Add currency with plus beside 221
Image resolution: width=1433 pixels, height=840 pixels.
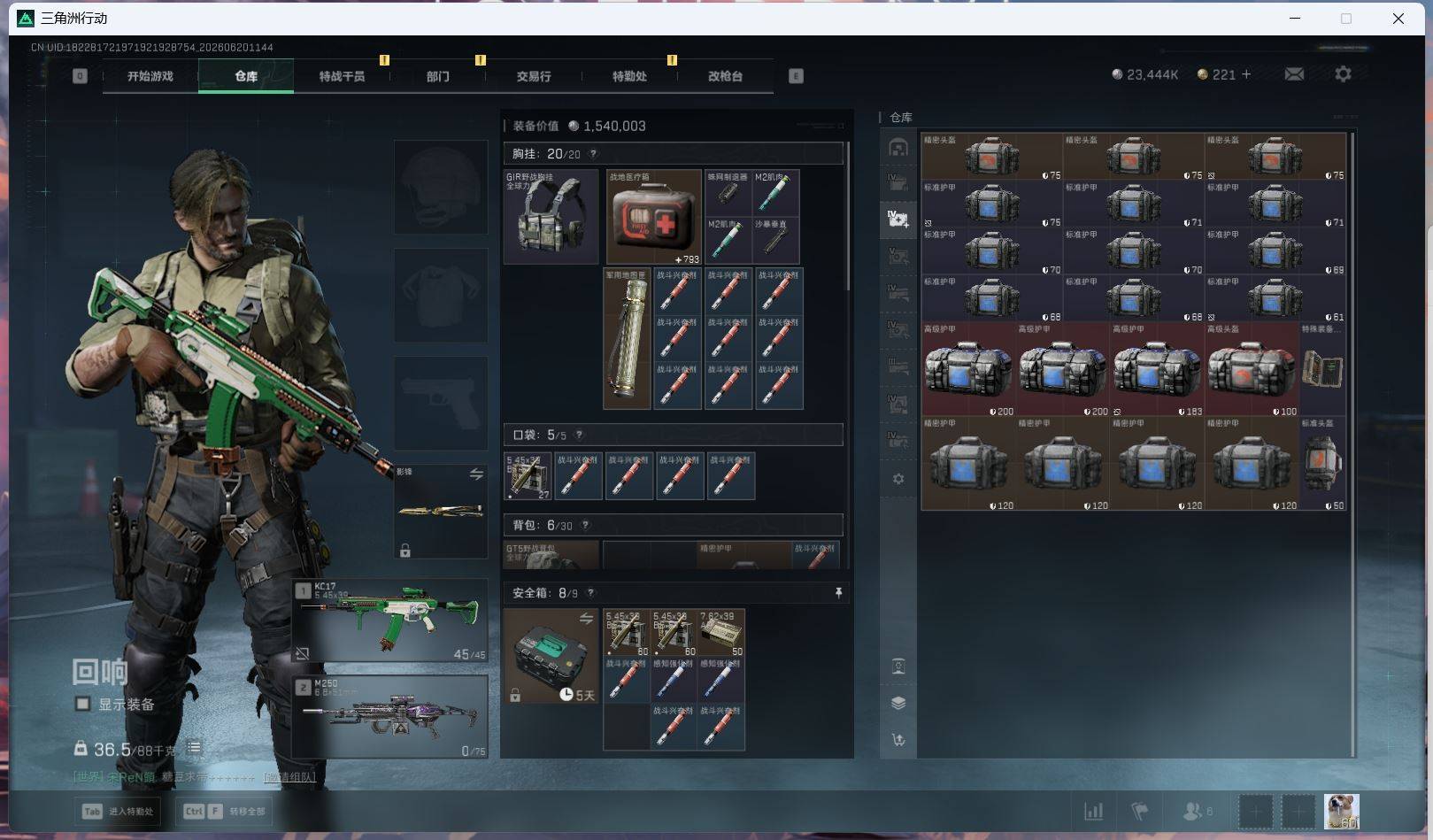1246,74
